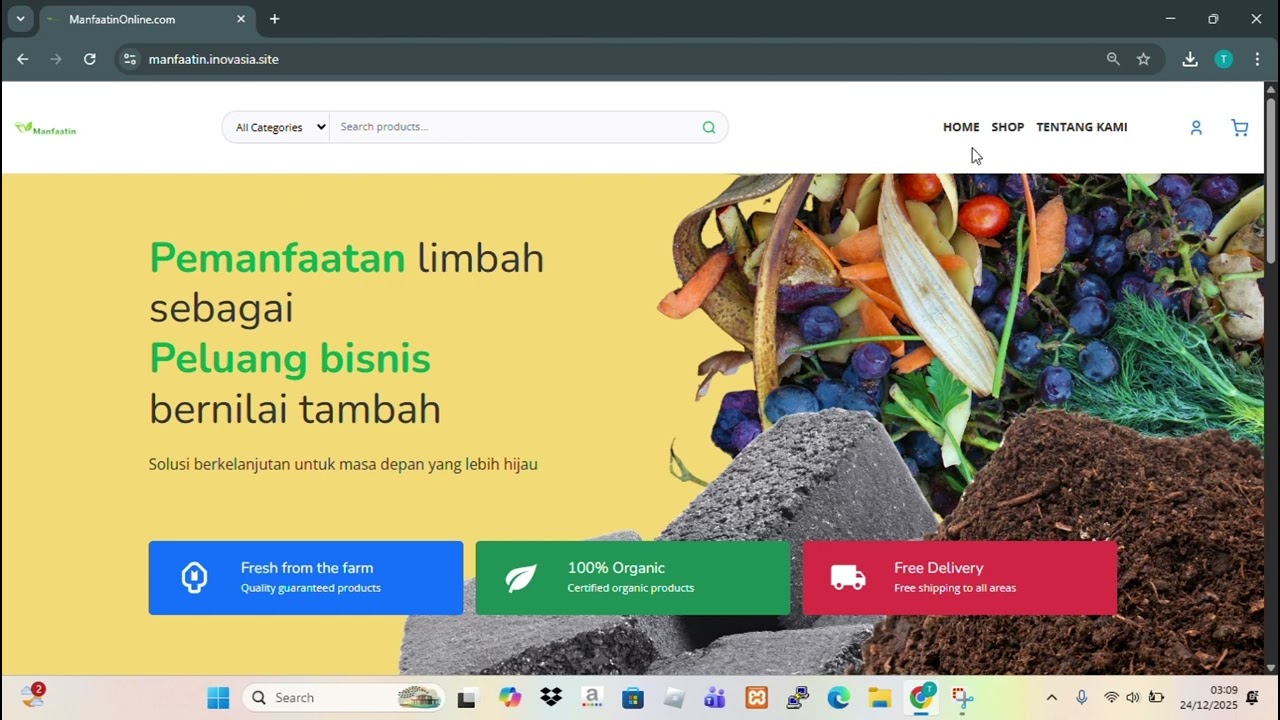Open the Chrome profile avatar
Image resolution: width=1280 pixels, height=720 pixels.
pyautogui.click(x=1224, y=59)
